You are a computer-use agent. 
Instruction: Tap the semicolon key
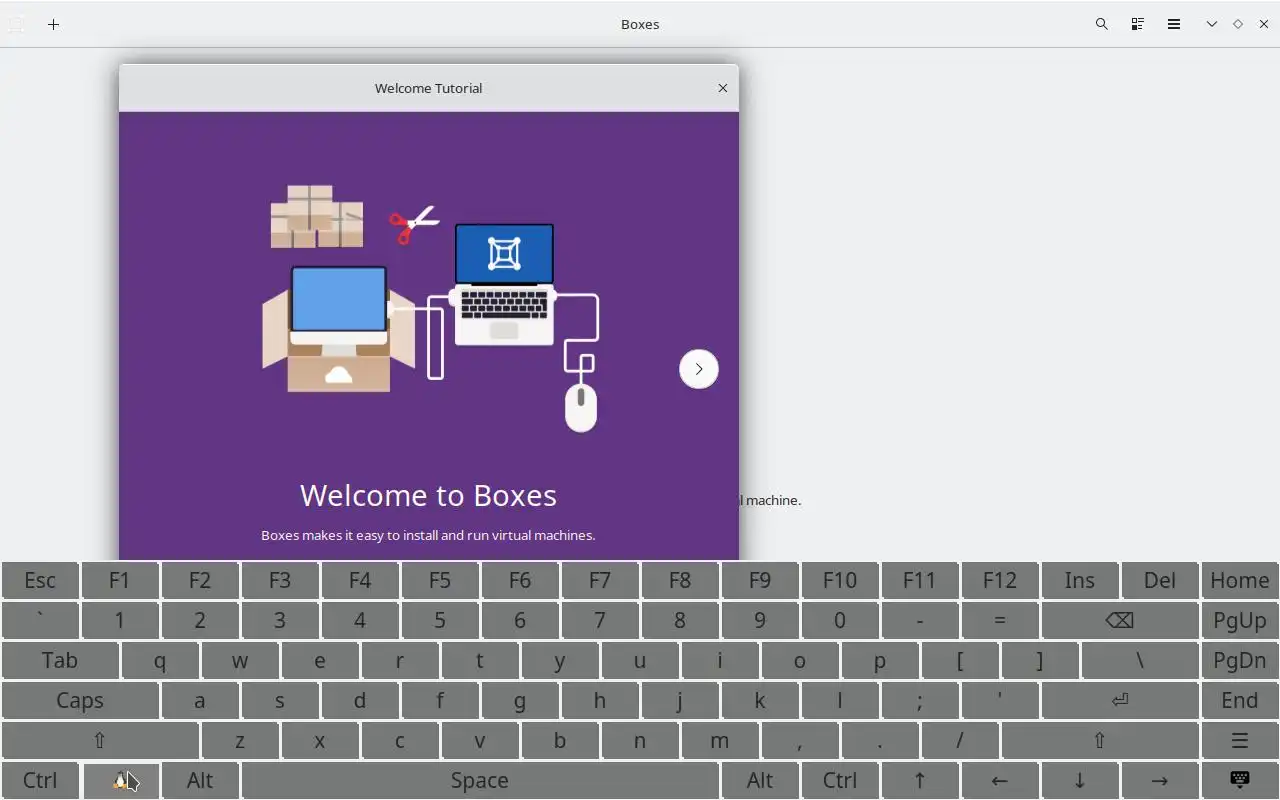pos(920,700)
